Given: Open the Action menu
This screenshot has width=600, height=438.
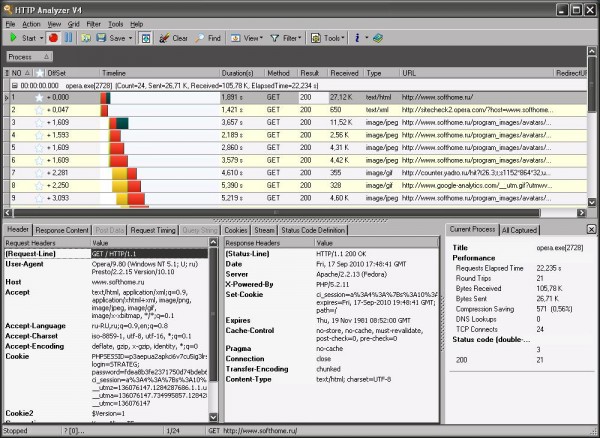Looking at the screenshot, I should (31, 24).
